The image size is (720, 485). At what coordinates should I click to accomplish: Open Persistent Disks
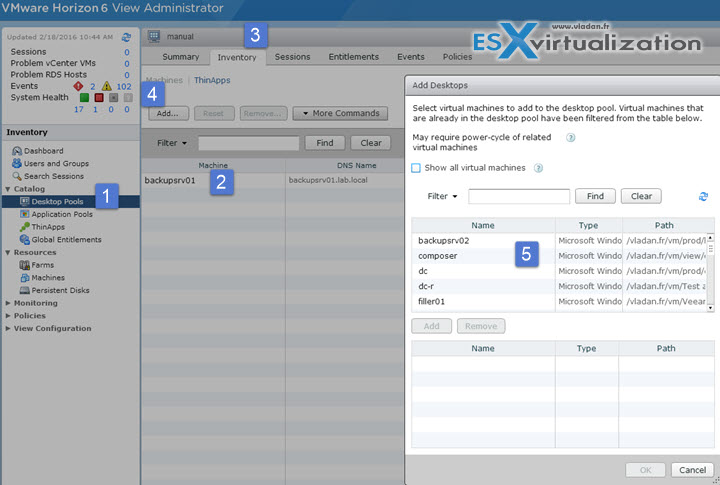click(55, 290)
